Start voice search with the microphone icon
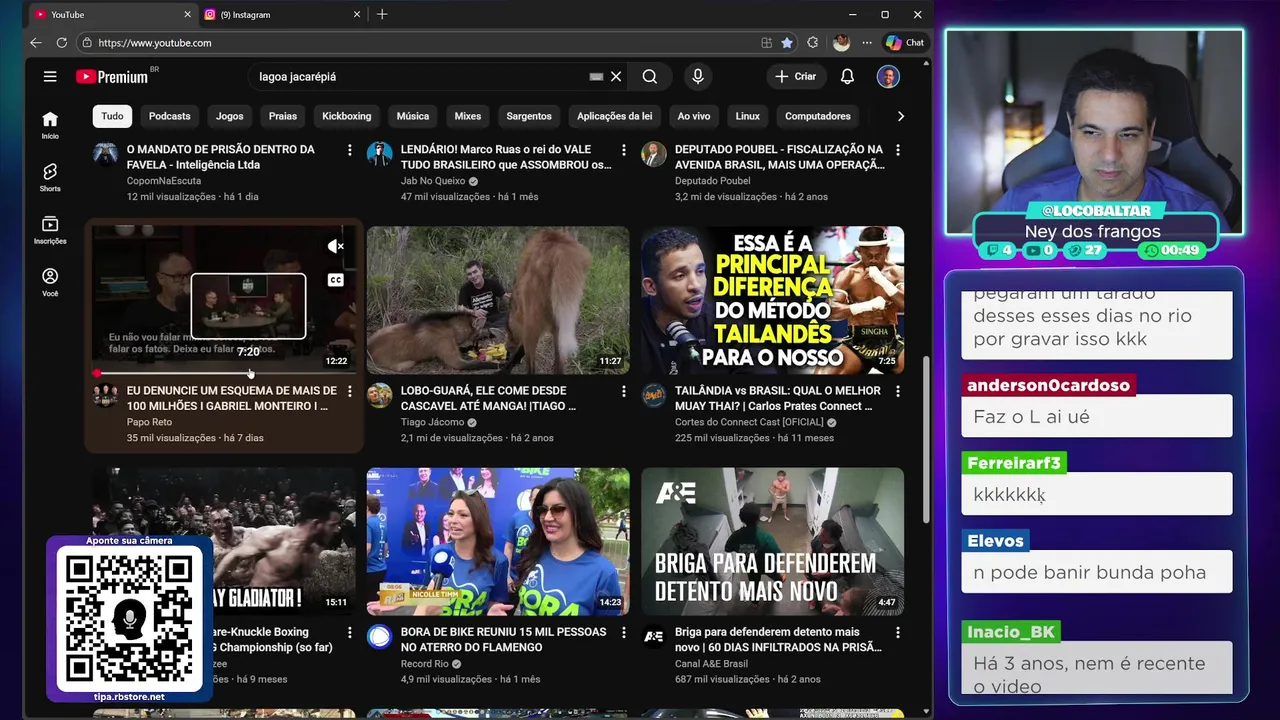 click(x=698, y=76)
